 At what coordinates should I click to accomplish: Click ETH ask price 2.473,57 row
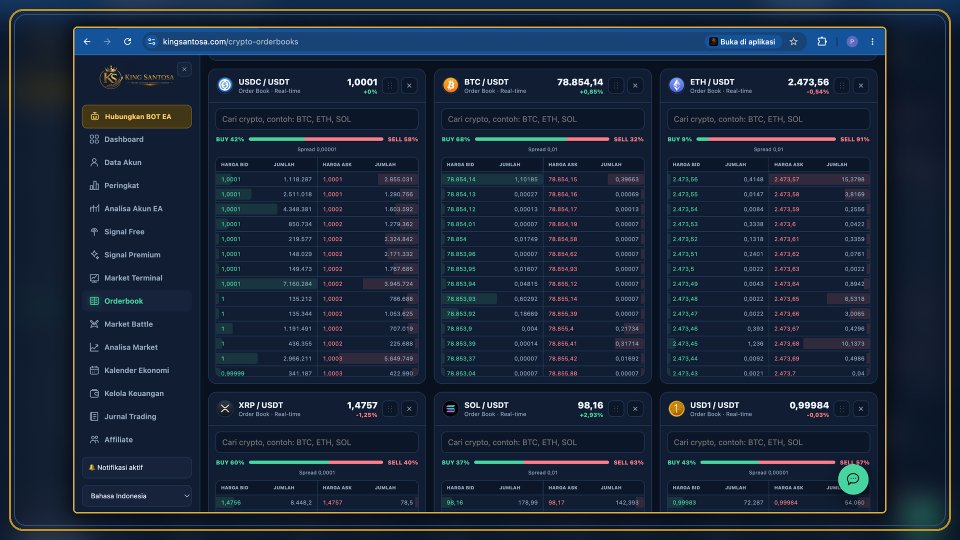819,179
